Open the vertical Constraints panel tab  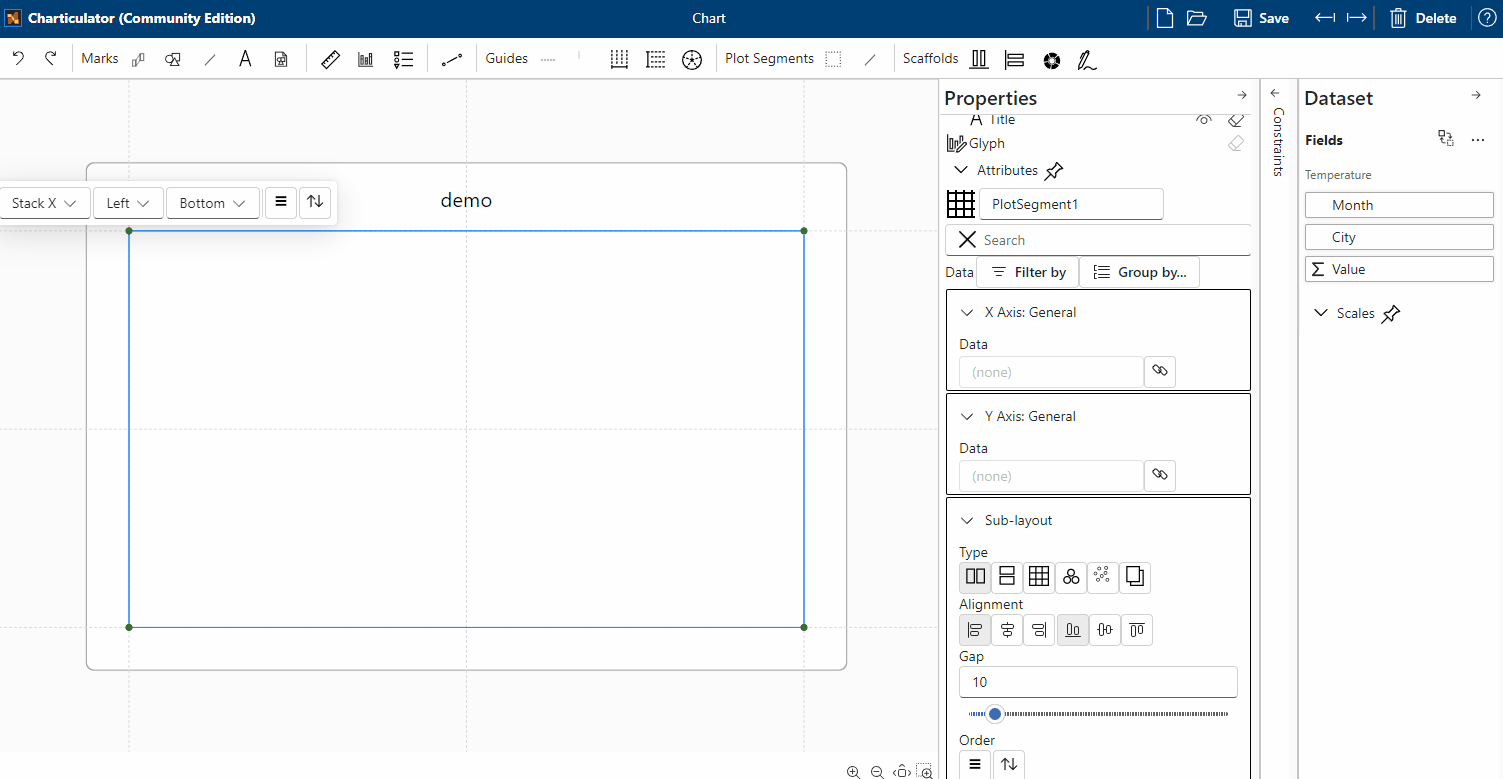1277,140
